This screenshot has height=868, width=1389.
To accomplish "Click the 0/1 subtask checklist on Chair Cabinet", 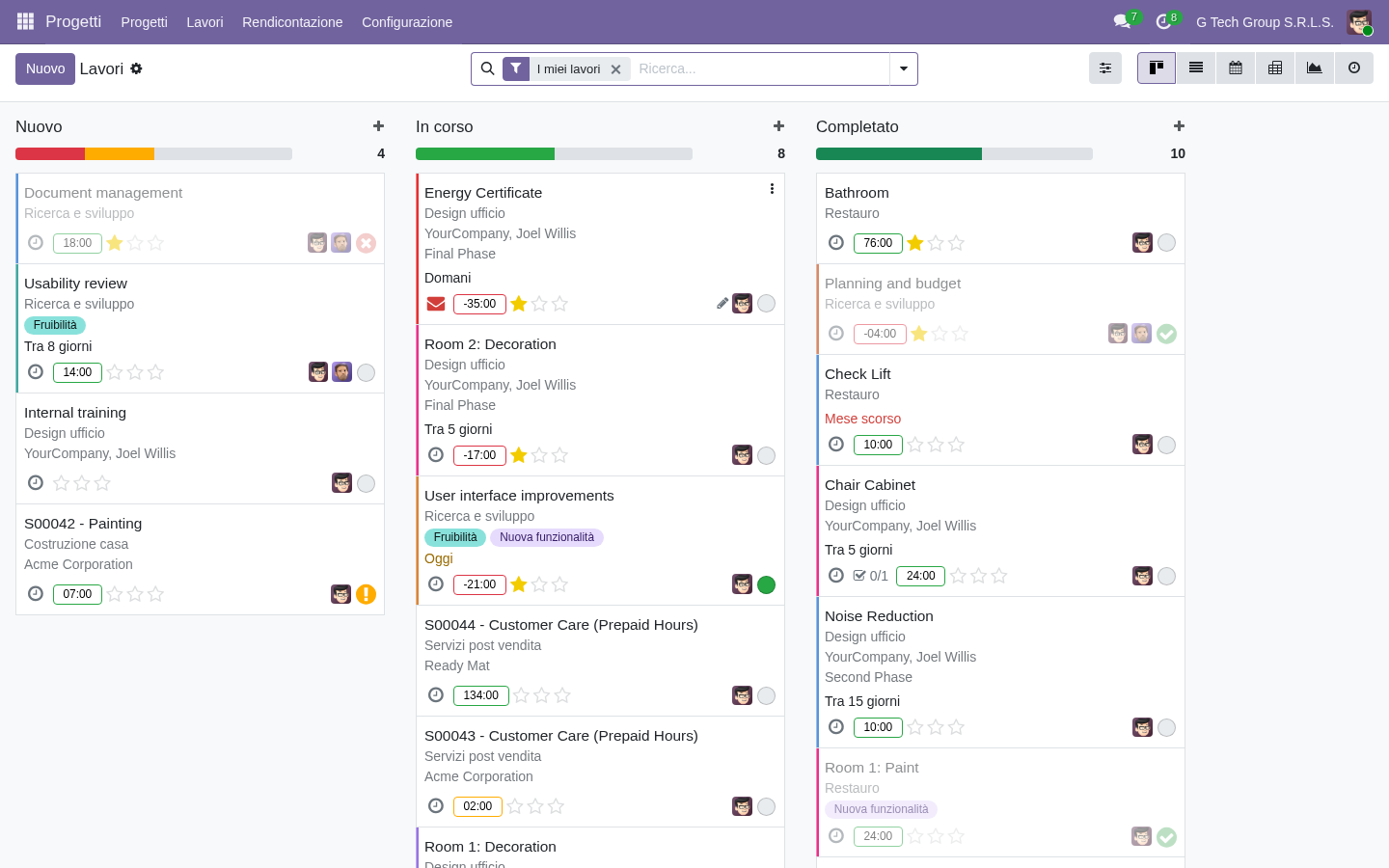I will (x=871, y=576).
